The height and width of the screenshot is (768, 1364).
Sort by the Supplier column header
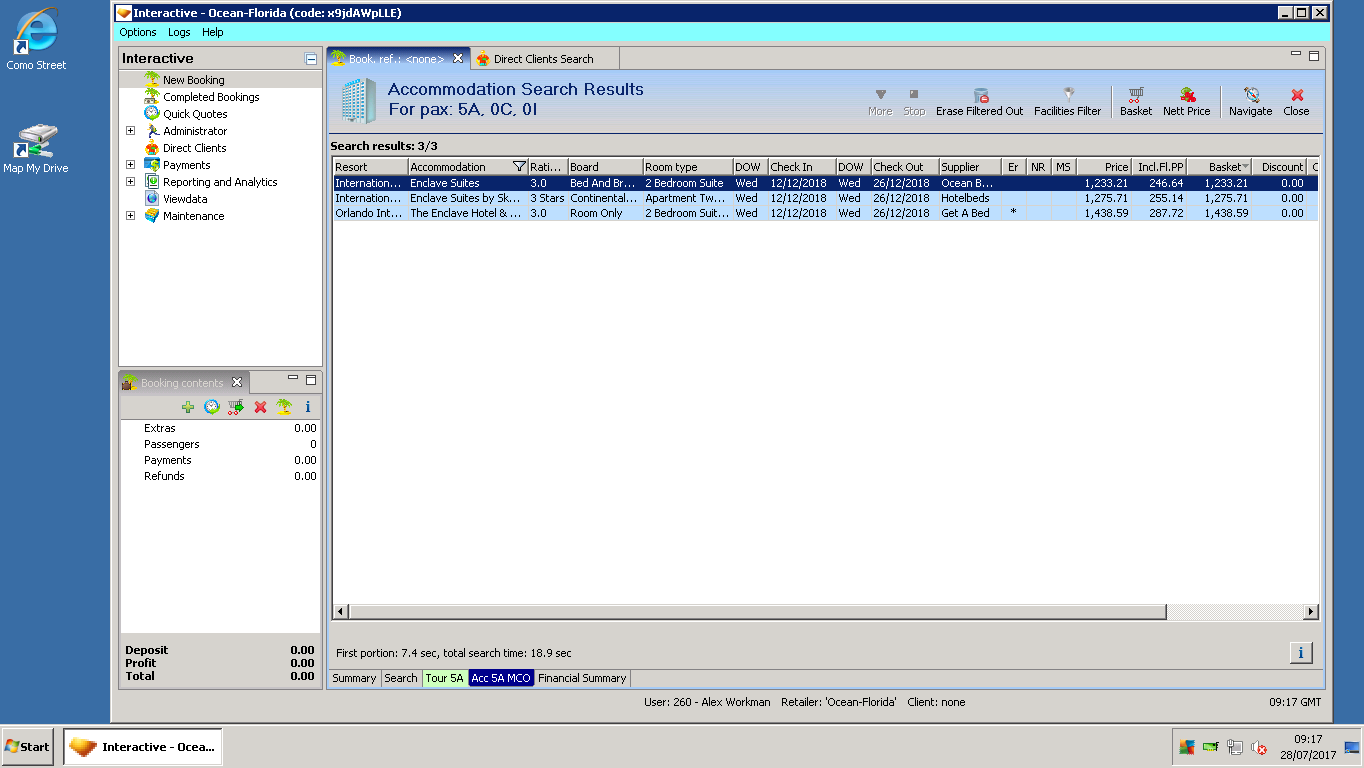coord(971,167)
